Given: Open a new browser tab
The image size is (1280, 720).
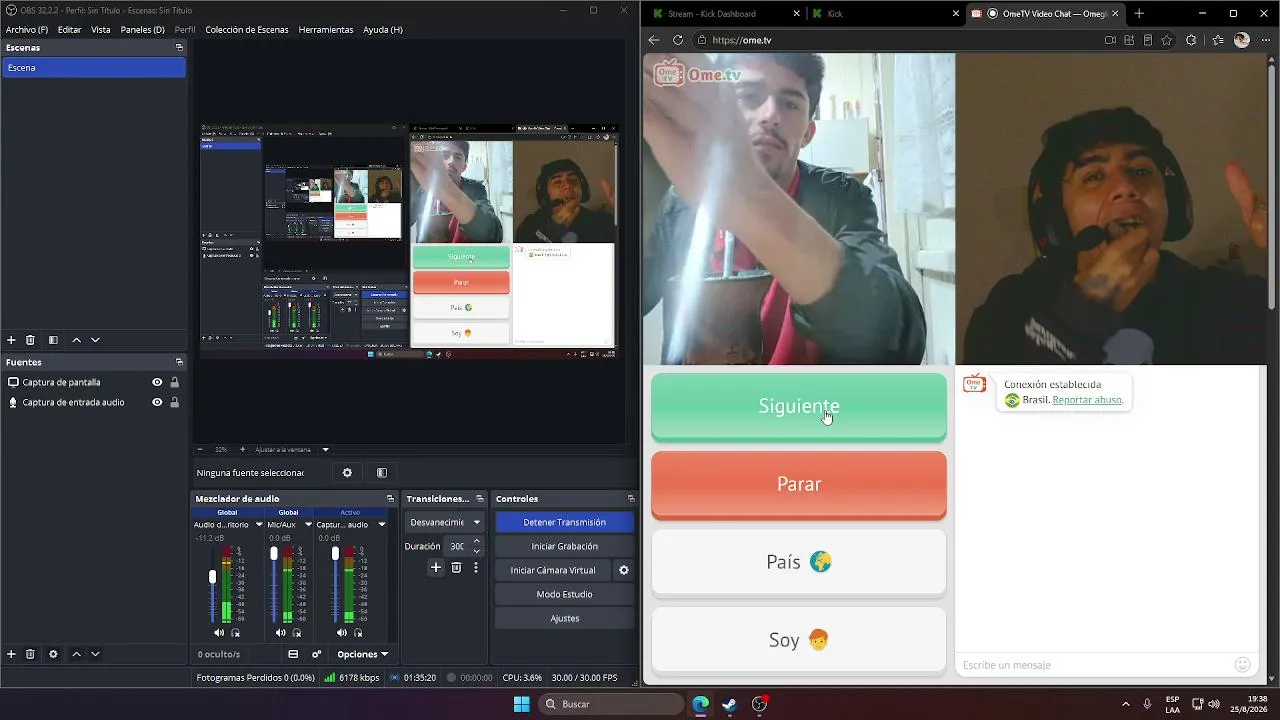Looking at the screenshot, I should point(1139,13).
